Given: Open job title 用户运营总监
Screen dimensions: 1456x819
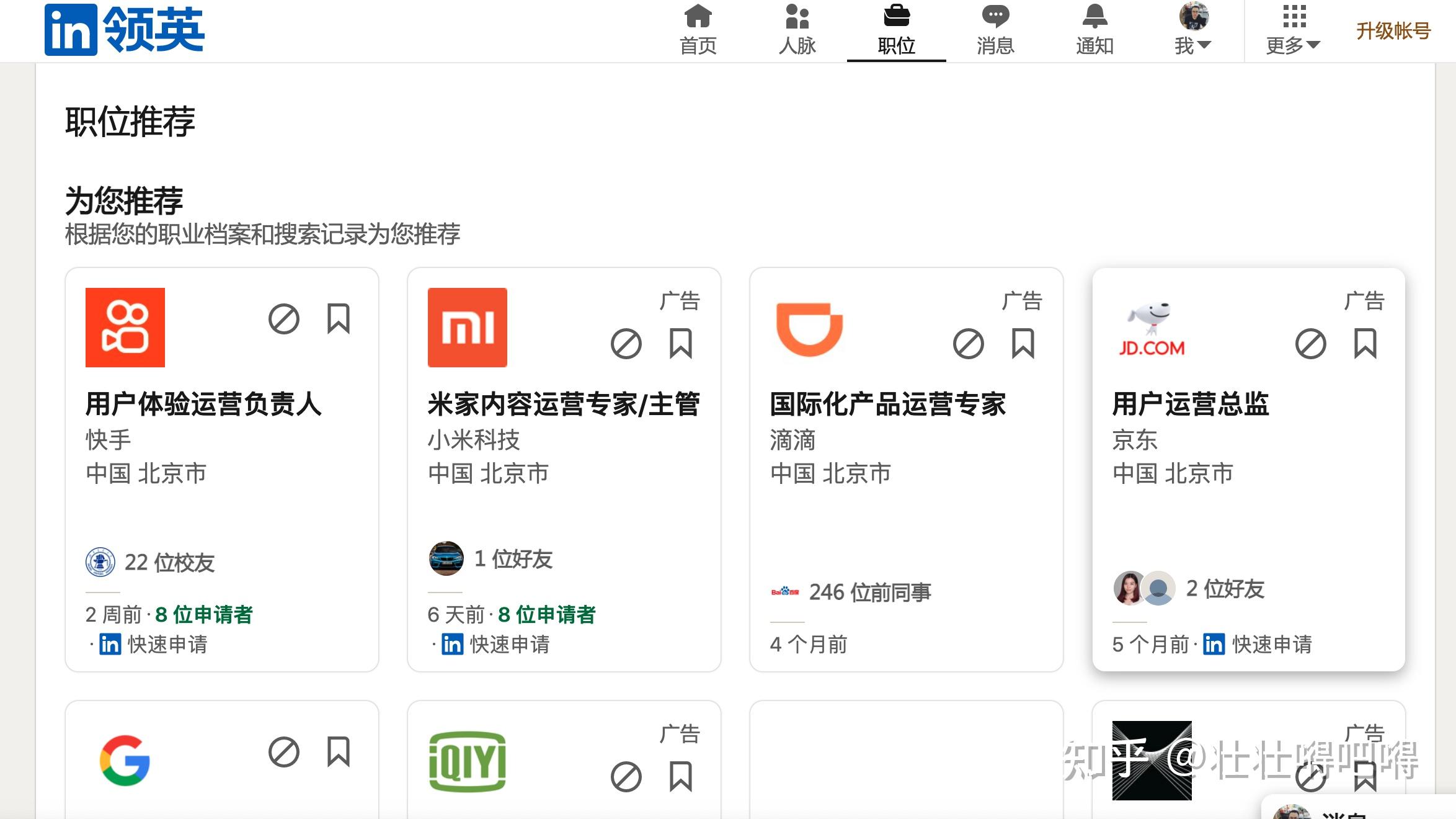Looking at the screenshot, I should coord(1191,404).
